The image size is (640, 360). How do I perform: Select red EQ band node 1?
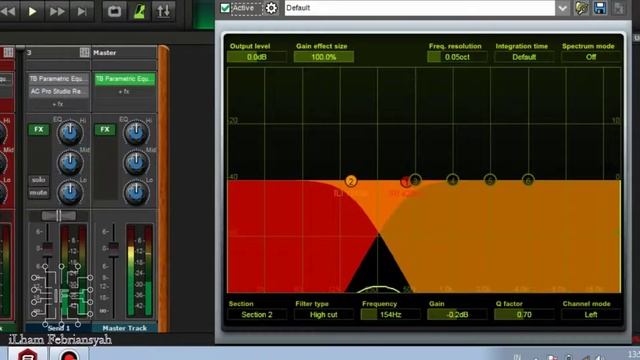tap(405, 182)
